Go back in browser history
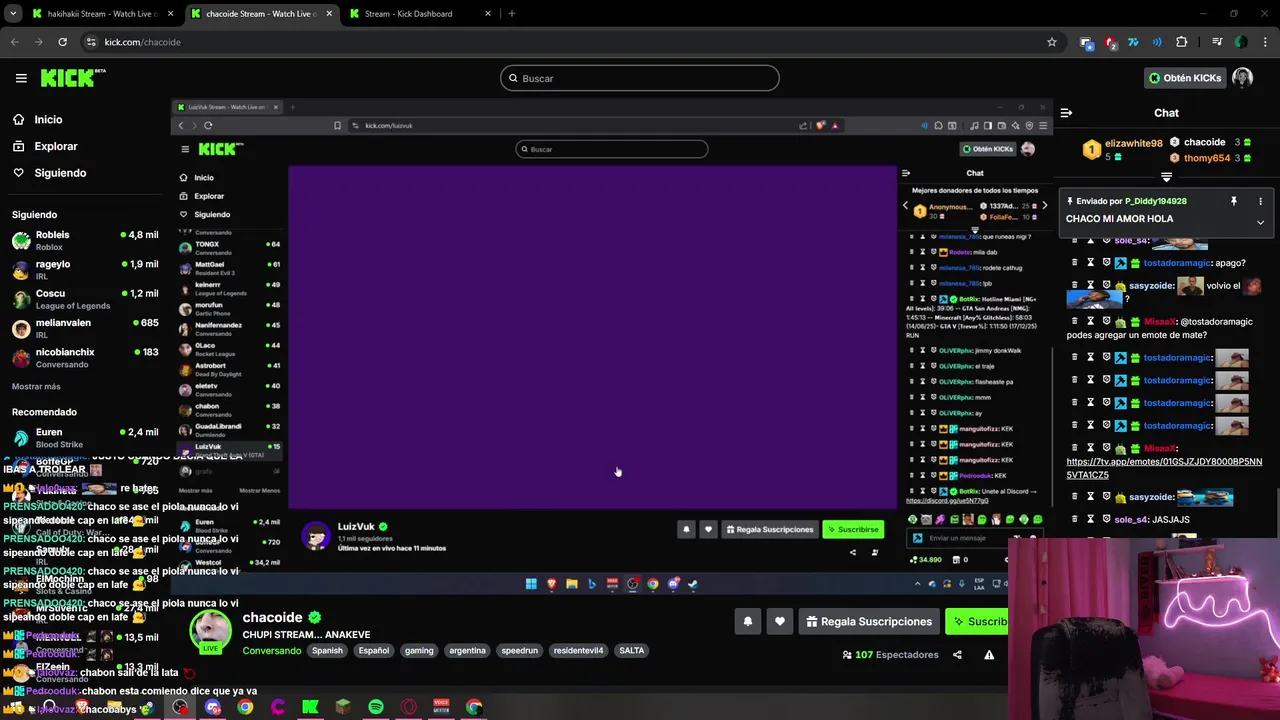This screenshot has height=720, width=1280. (x=15, y=42)
